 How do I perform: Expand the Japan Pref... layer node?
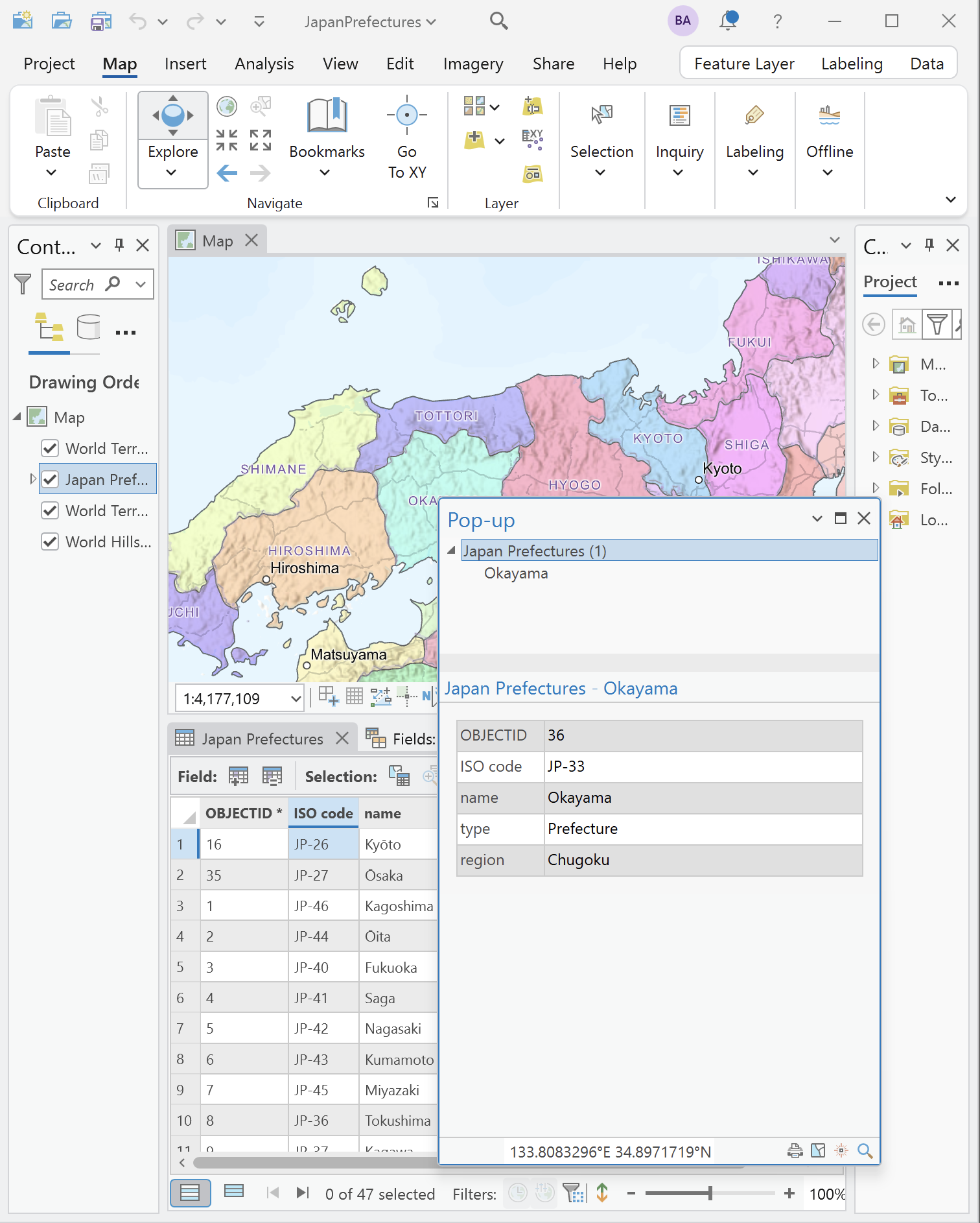[33, 479]
